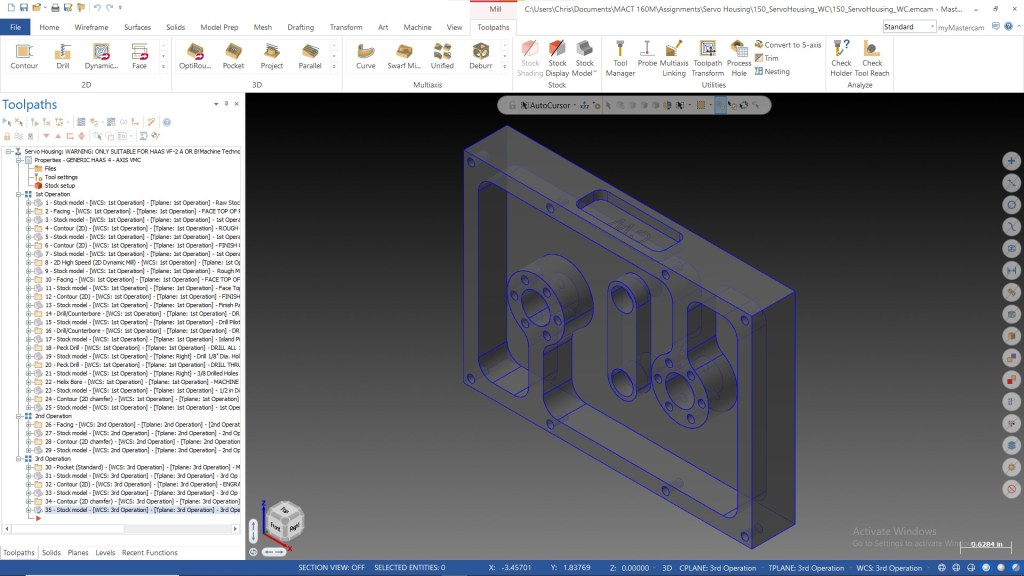Choose the Drill toolpath icon

(63, 56)
